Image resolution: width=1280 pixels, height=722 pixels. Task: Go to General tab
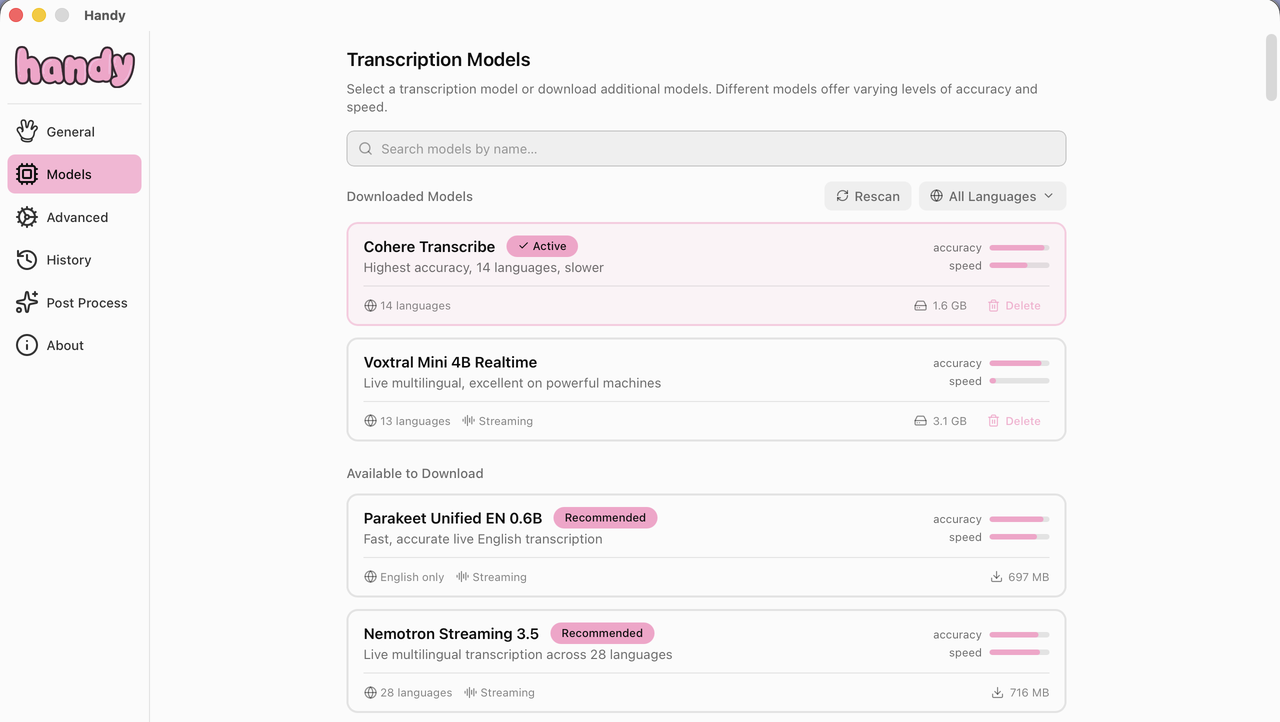tap(74, 131)
